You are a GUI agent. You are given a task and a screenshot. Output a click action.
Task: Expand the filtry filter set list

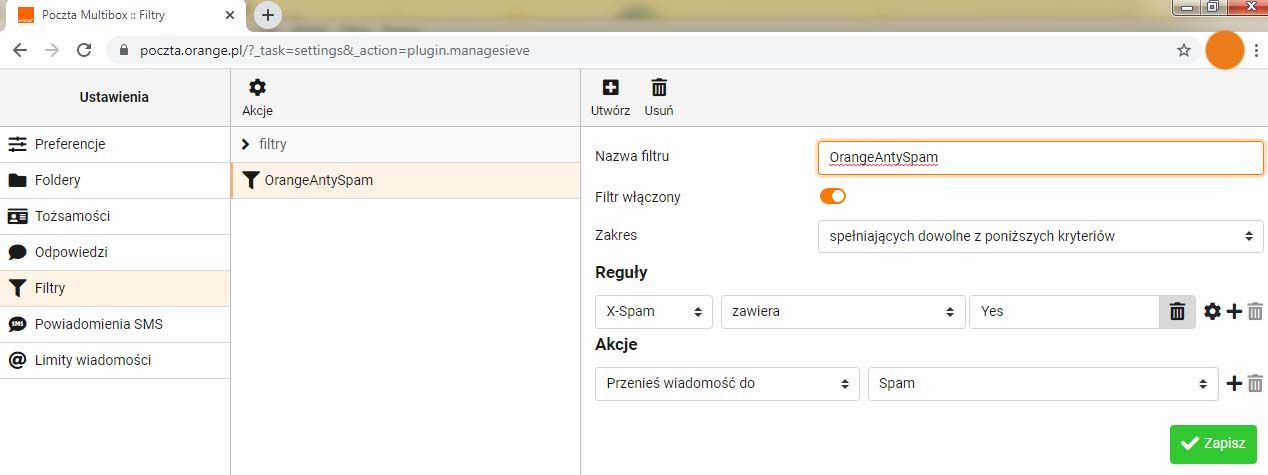coord(246,144)
